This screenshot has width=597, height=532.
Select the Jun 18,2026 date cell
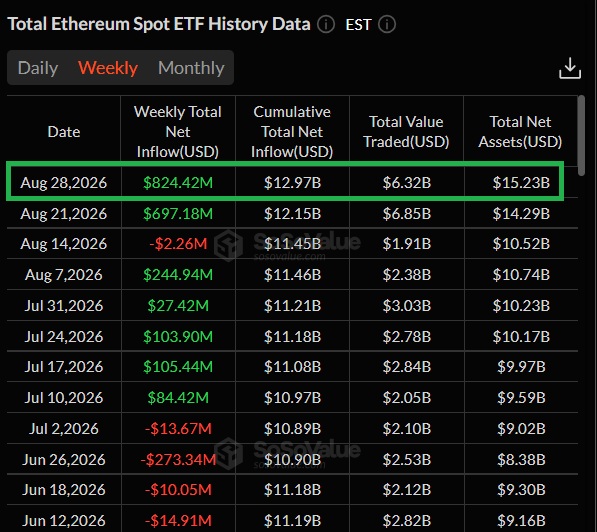(64, 490)
